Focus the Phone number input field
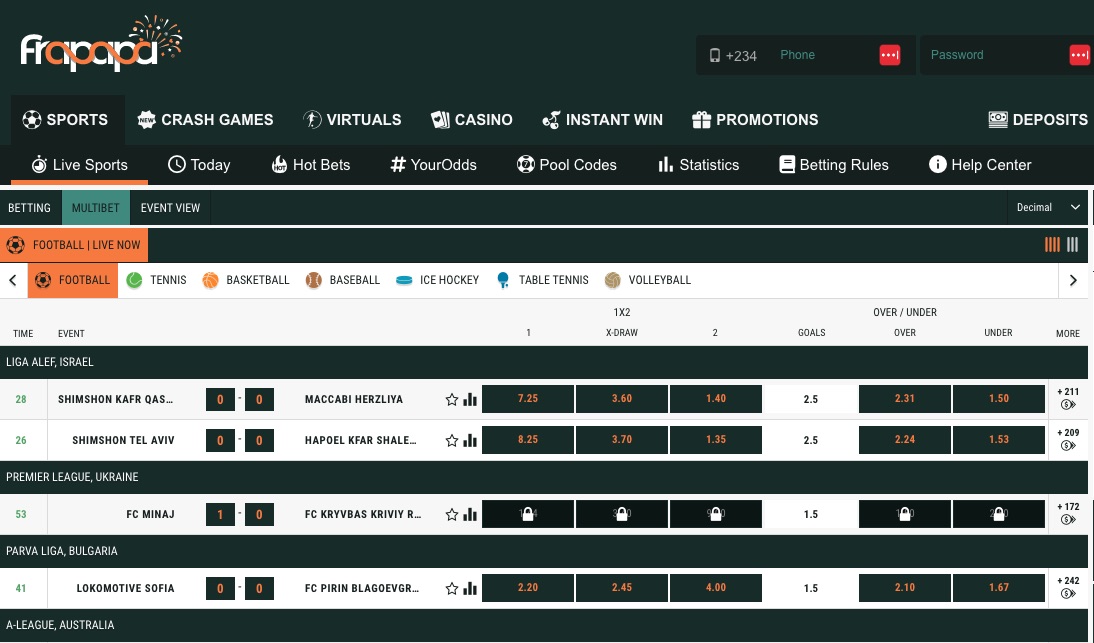 [x=823, y=55]
